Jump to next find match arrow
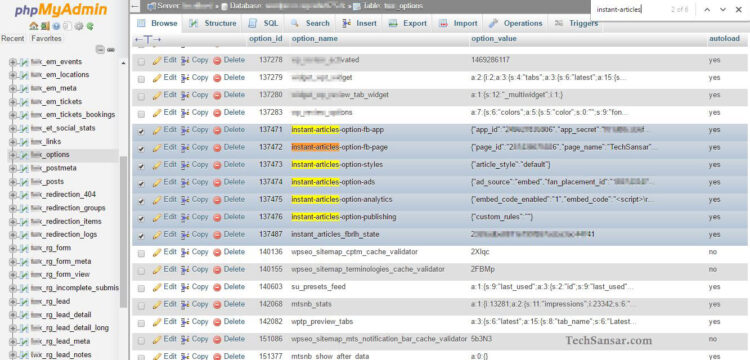This screenshot has height=360, width=750. point(723,10)
